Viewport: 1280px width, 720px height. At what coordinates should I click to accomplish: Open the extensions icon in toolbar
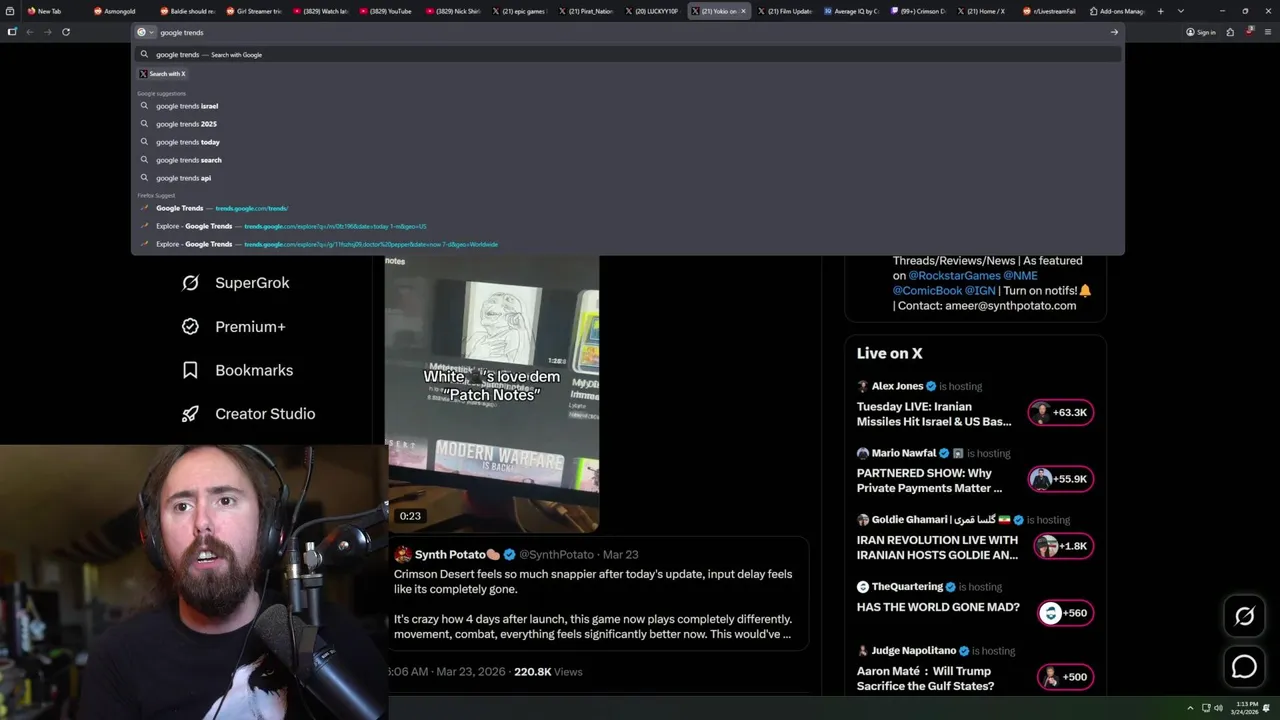pyautogui.click(x=1232, y=32)
